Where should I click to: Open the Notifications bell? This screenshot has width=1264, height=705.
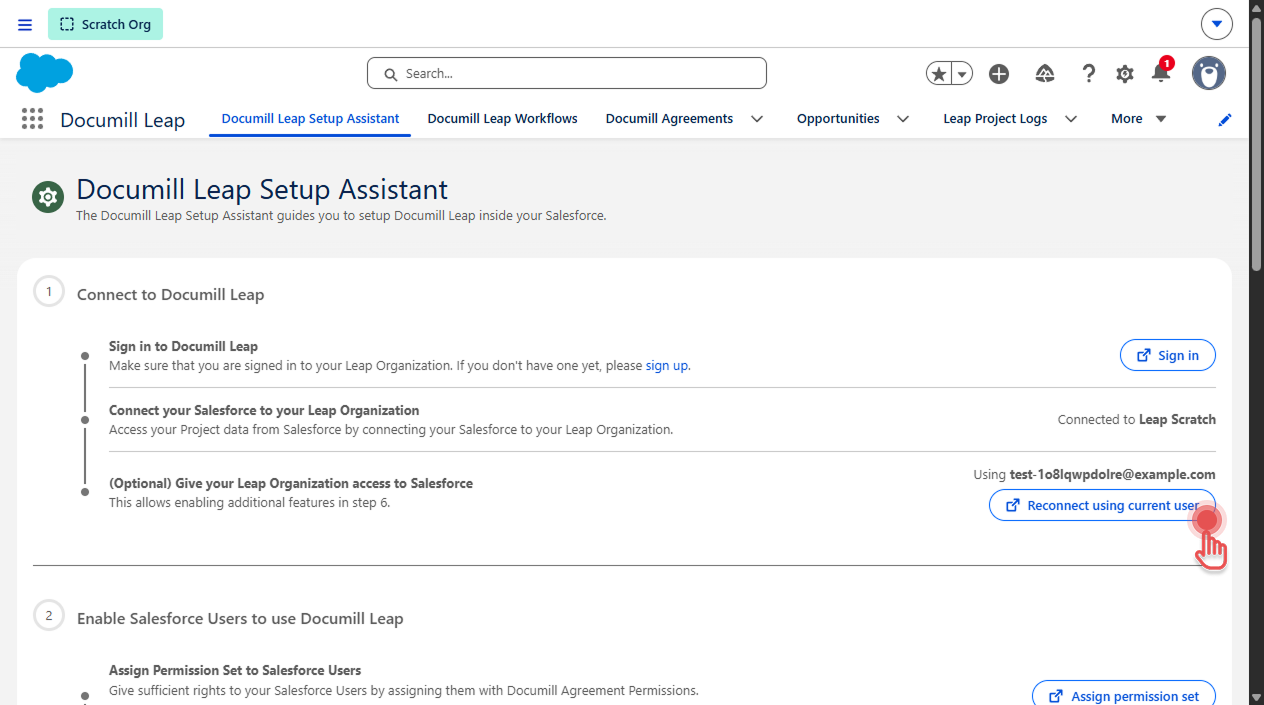pyautogui.click(x=1161, y=72)
